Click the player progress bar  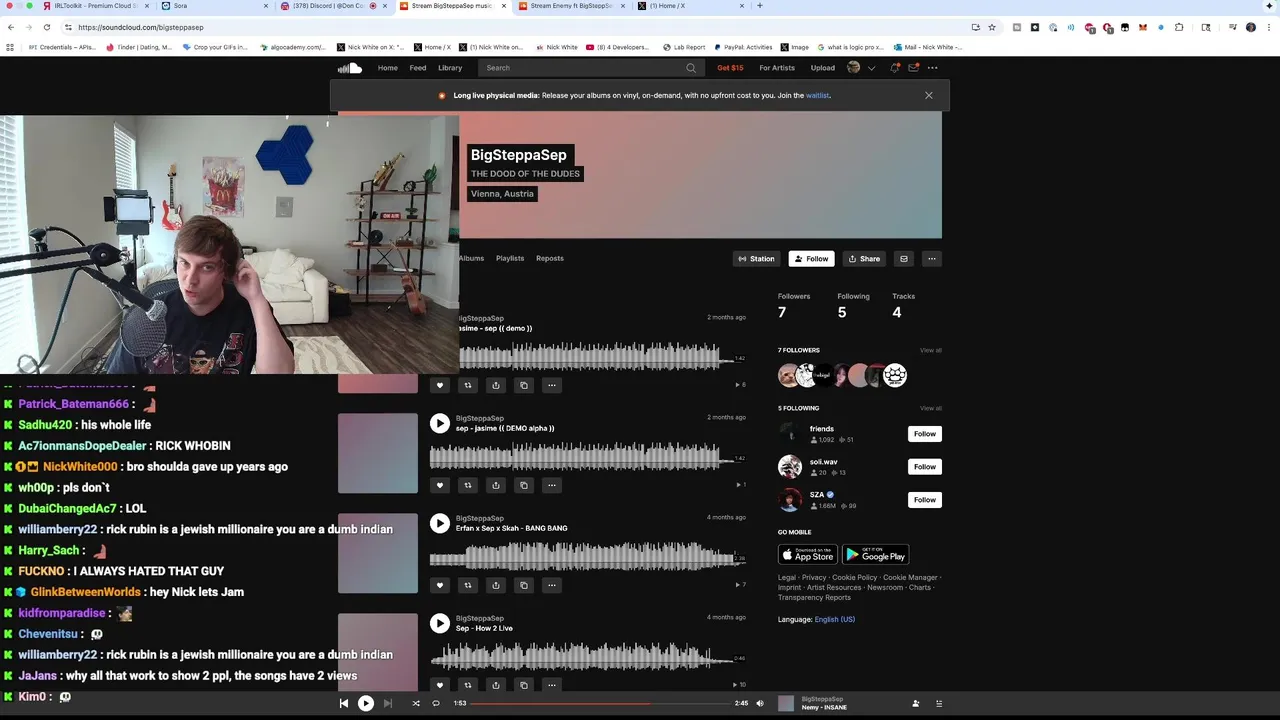[600, 703]
